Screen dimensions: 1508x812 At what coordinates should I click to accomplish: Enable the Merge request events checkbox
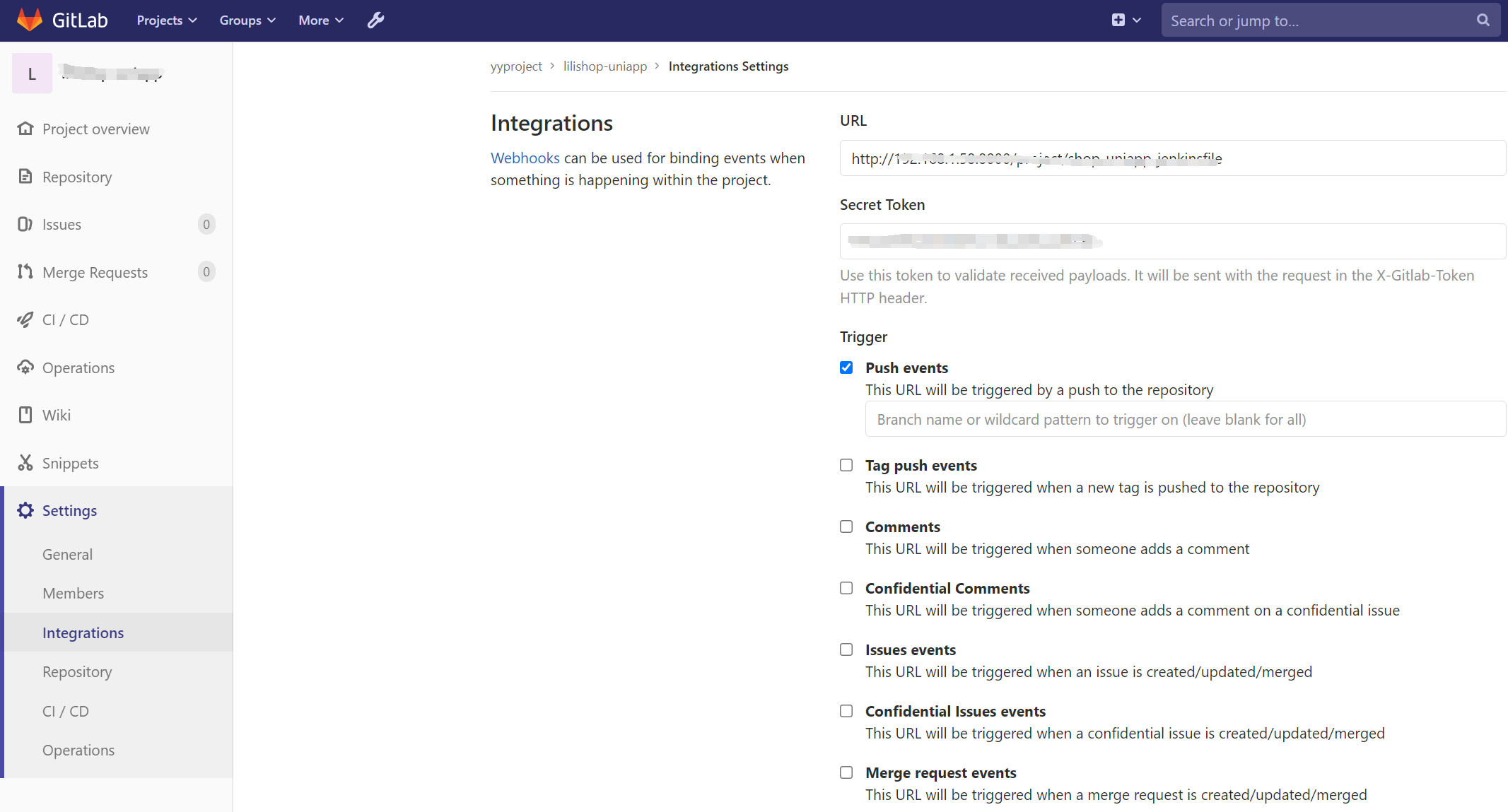(x=846, y=772)
